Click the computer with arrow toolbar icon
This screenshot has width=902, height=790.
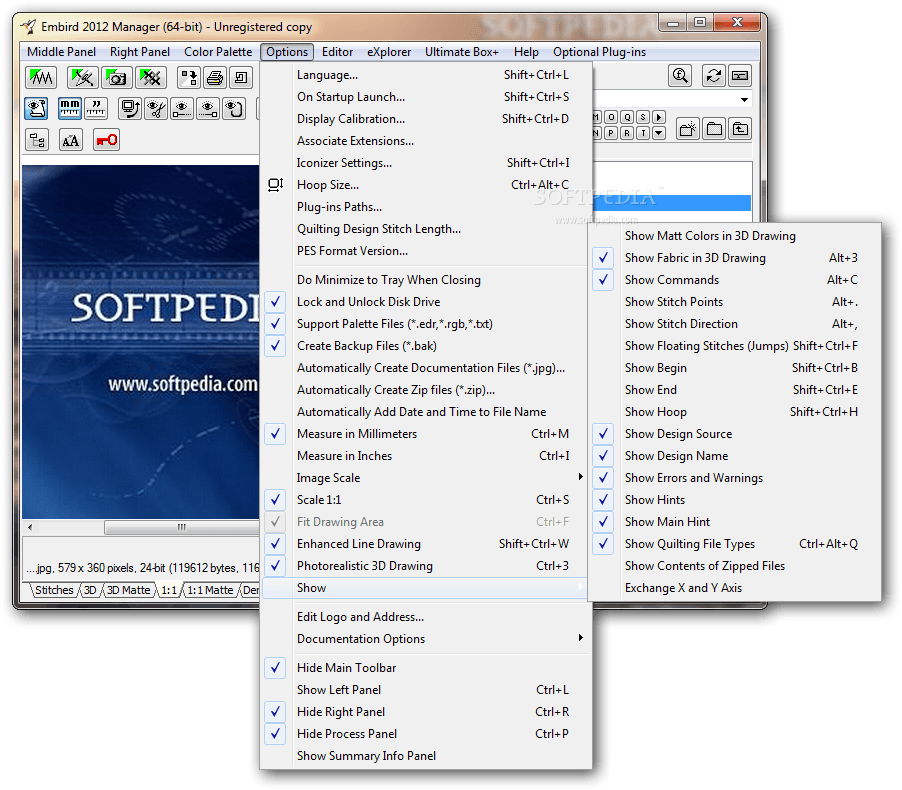pos(130,108)
